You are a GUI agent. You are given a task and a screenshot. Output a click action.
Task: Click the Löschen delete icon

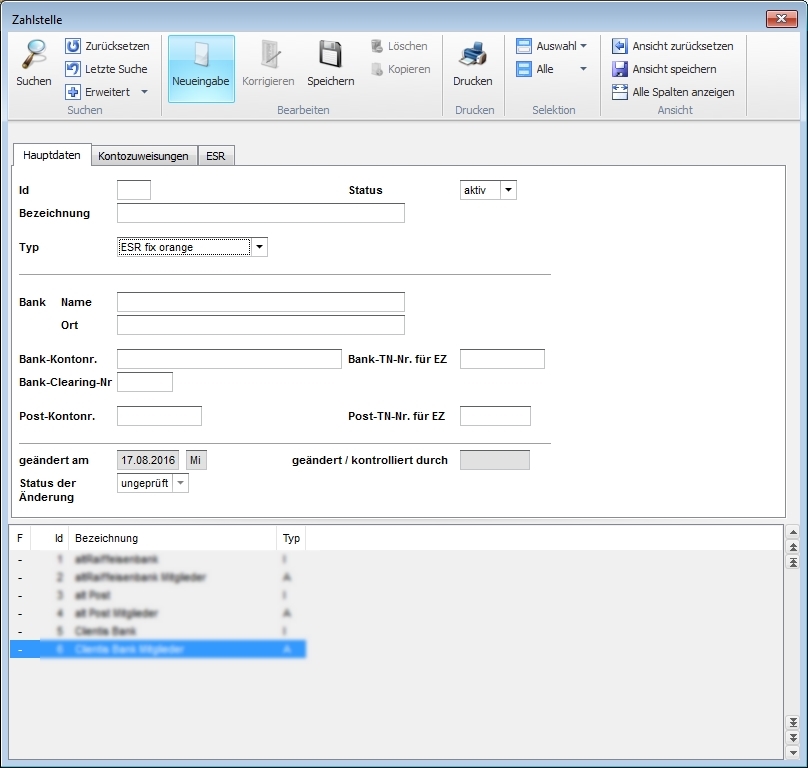coord(377,46)
